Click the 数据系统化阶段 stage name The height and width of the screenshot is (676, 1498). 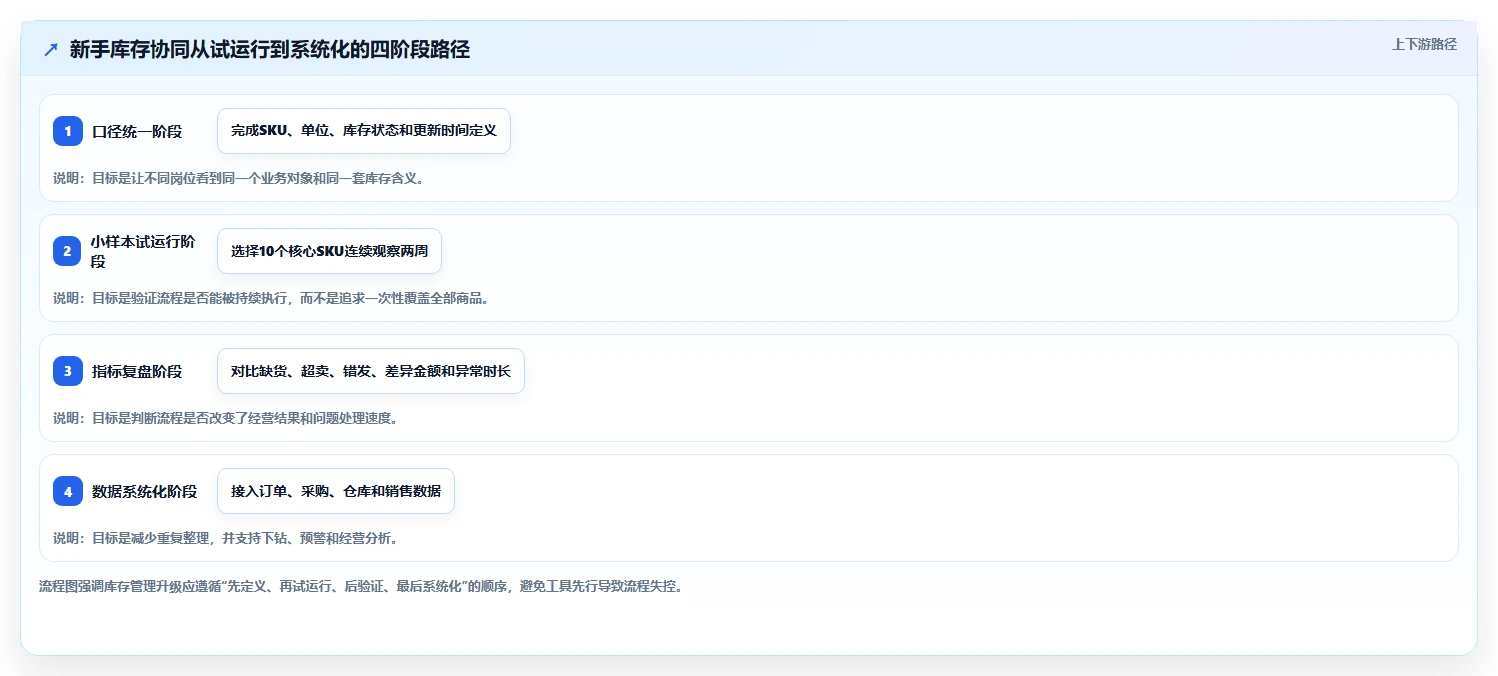pos(145,491)
